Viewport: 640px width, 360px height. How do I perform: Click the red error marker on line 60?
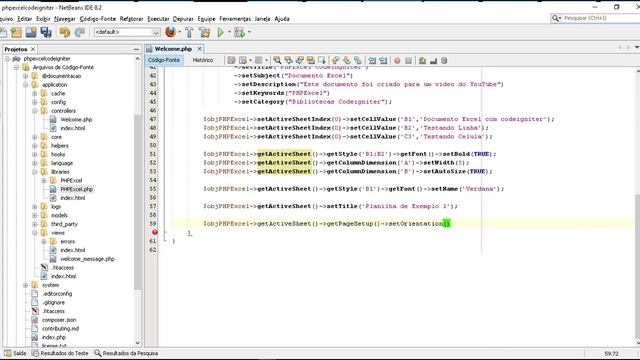(155, 232)
